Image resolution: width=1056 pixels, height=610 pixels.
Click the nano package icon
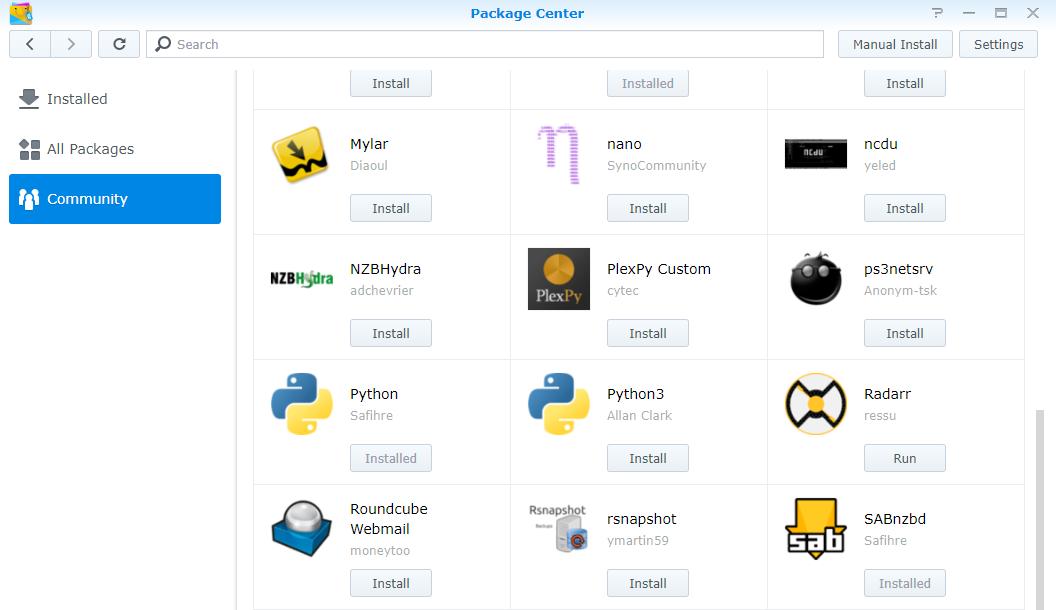point(558,154)
